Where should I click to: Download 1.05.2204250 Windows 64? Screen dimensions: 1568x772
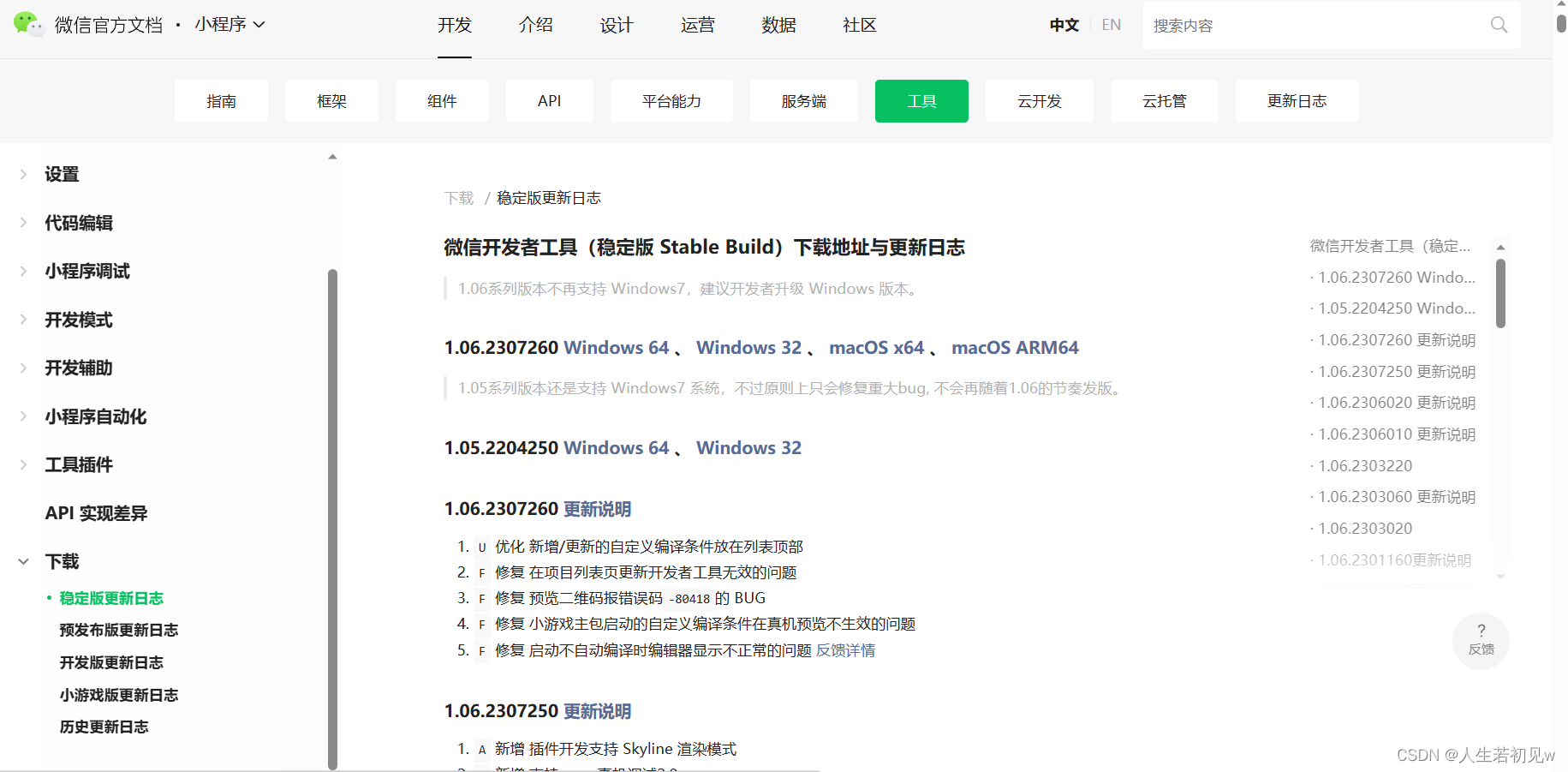pos(617,448)
